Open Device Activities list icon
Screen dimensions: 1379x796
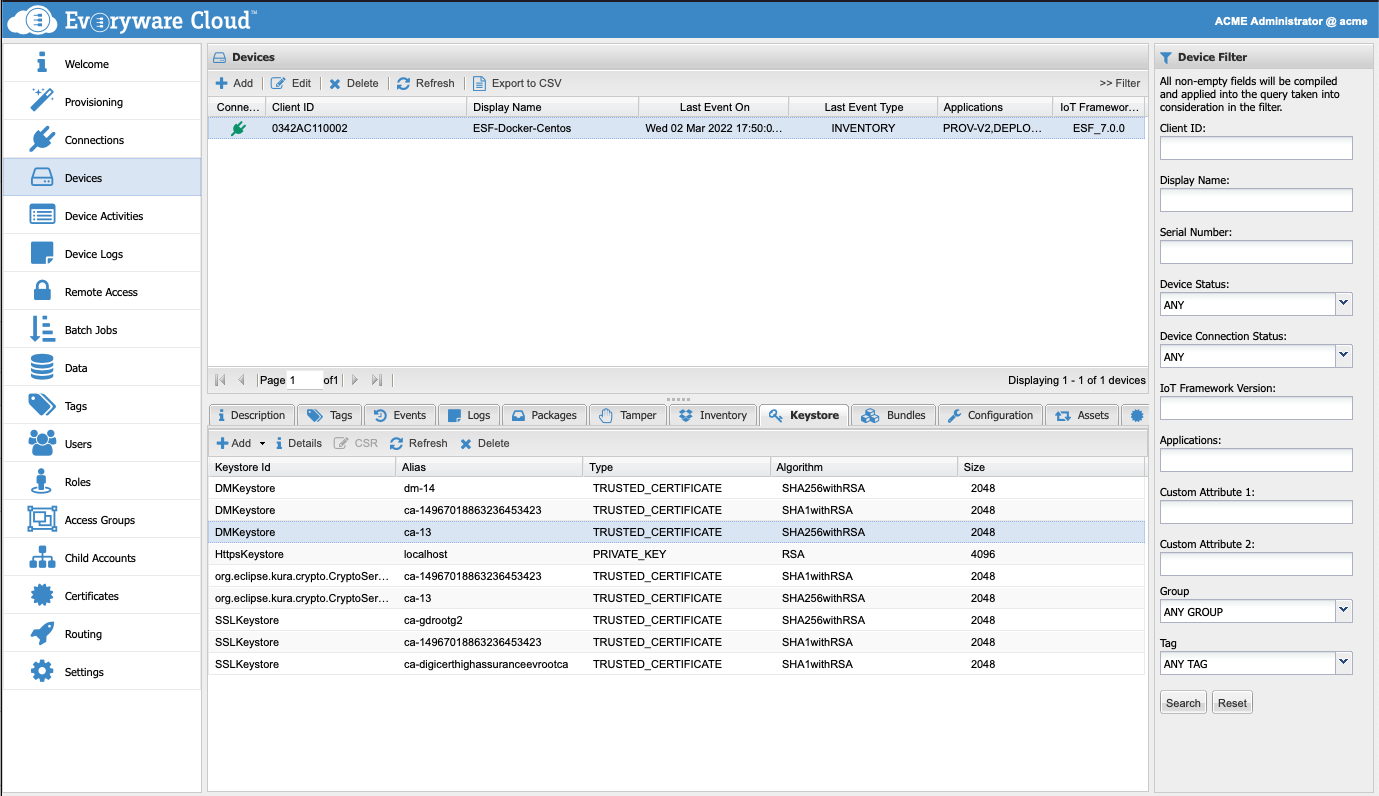[x=42, y=215]
